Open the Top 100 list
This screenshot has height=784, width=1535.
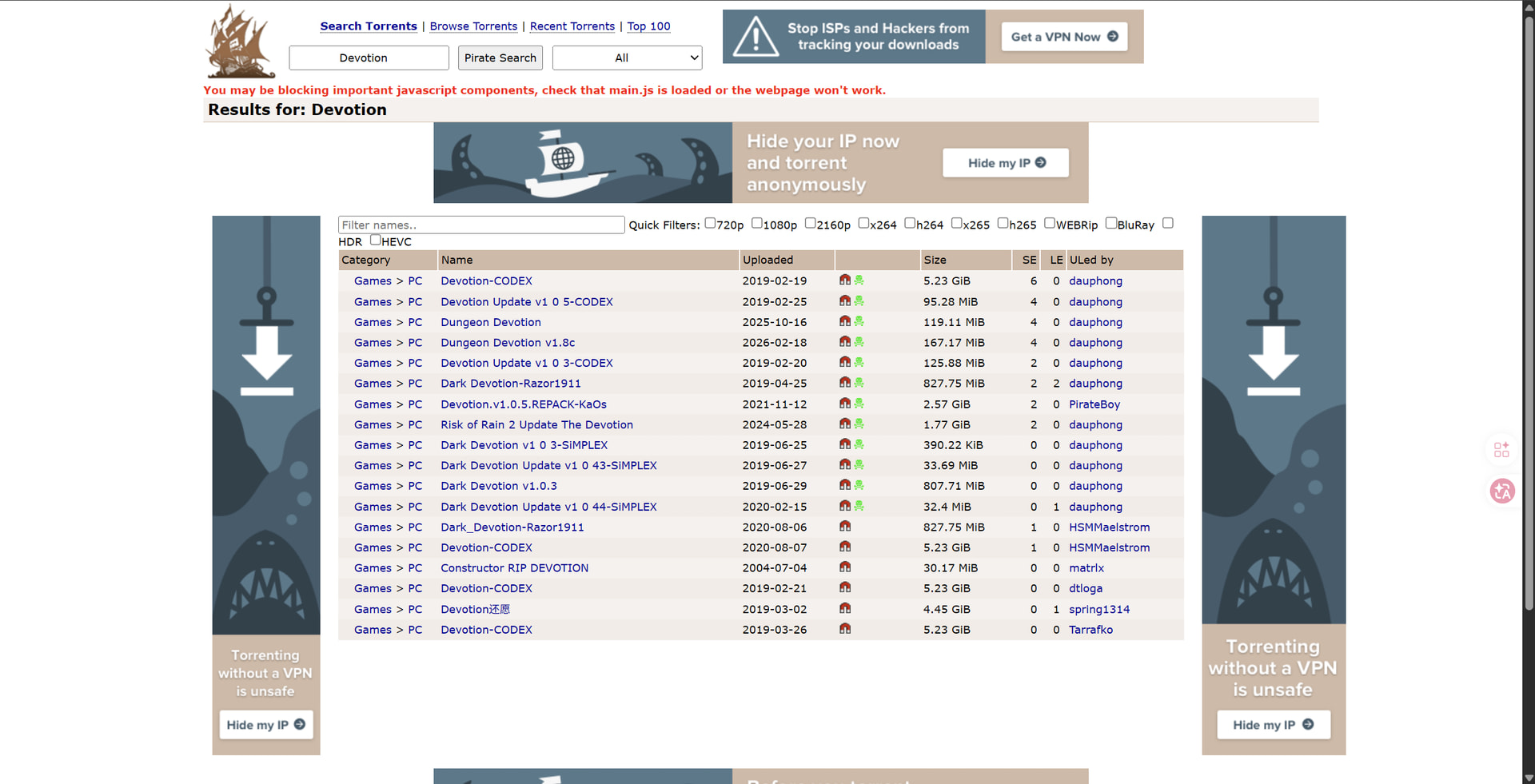pyautogui.click(x=648, y=26)
